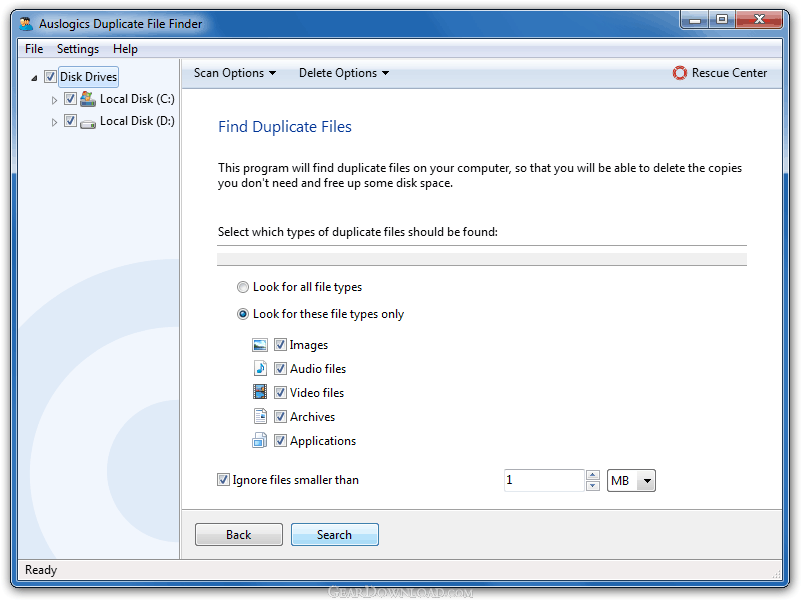802x601 pixels.
Task: Click the Ready status bar text
Action: click(41, 570)
